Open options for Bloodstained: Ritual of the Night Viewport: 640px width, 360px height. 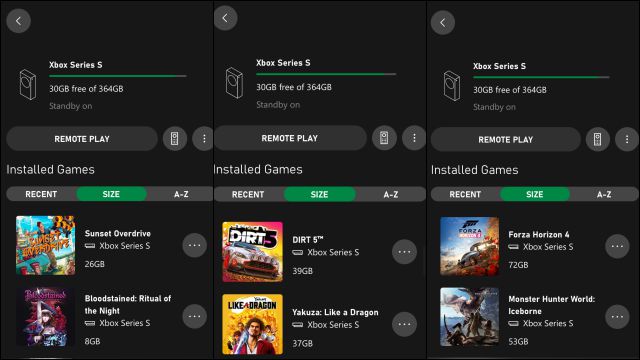(x=194, y=316)
